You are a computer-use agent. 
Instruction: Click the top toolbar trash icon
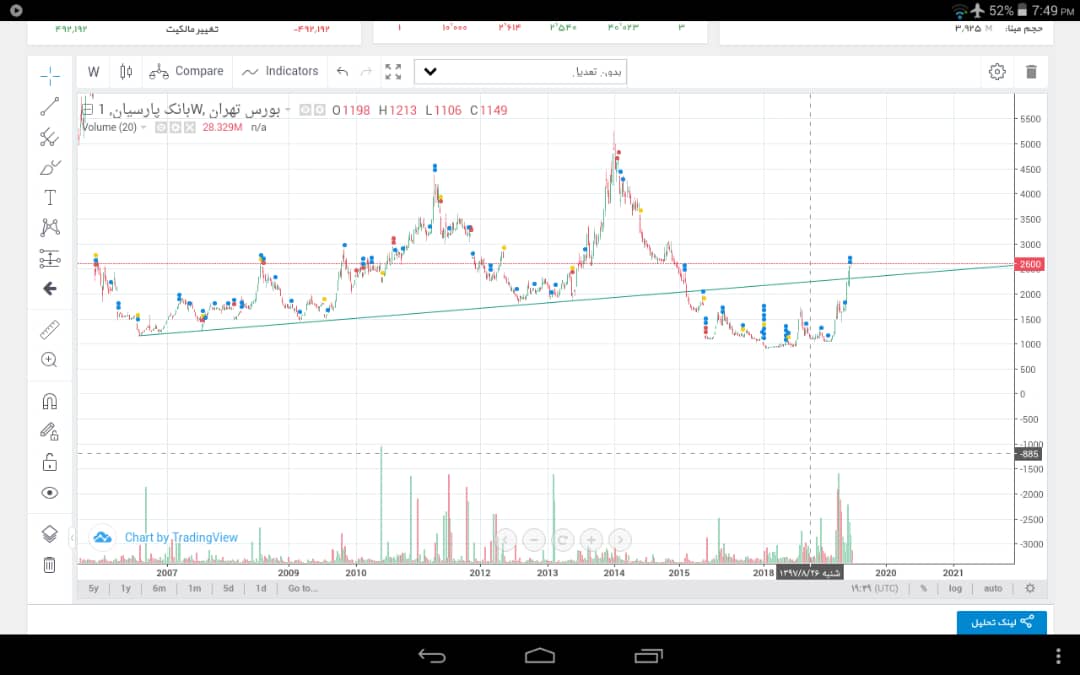point(1031,72)
